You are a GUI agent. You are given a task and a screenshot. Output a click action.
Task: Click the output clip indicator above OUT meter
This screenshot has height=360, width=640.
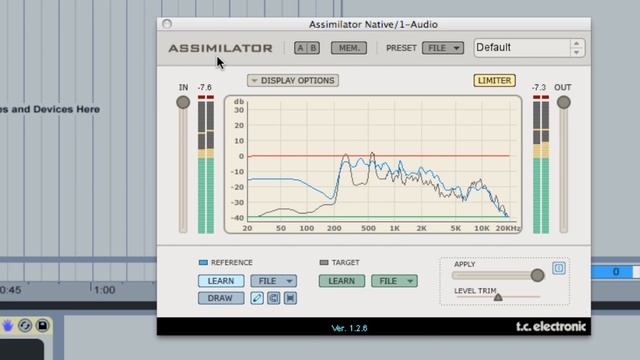[x=541, y=97]
